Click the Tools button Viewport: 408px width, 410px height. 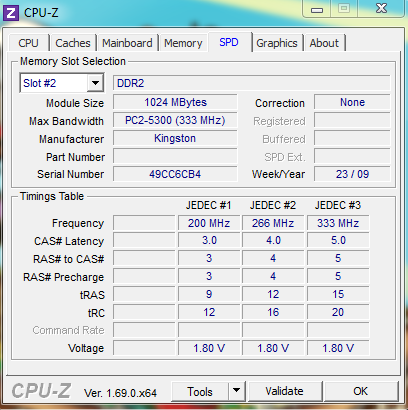pyautogui.click(x=200, y=391)
